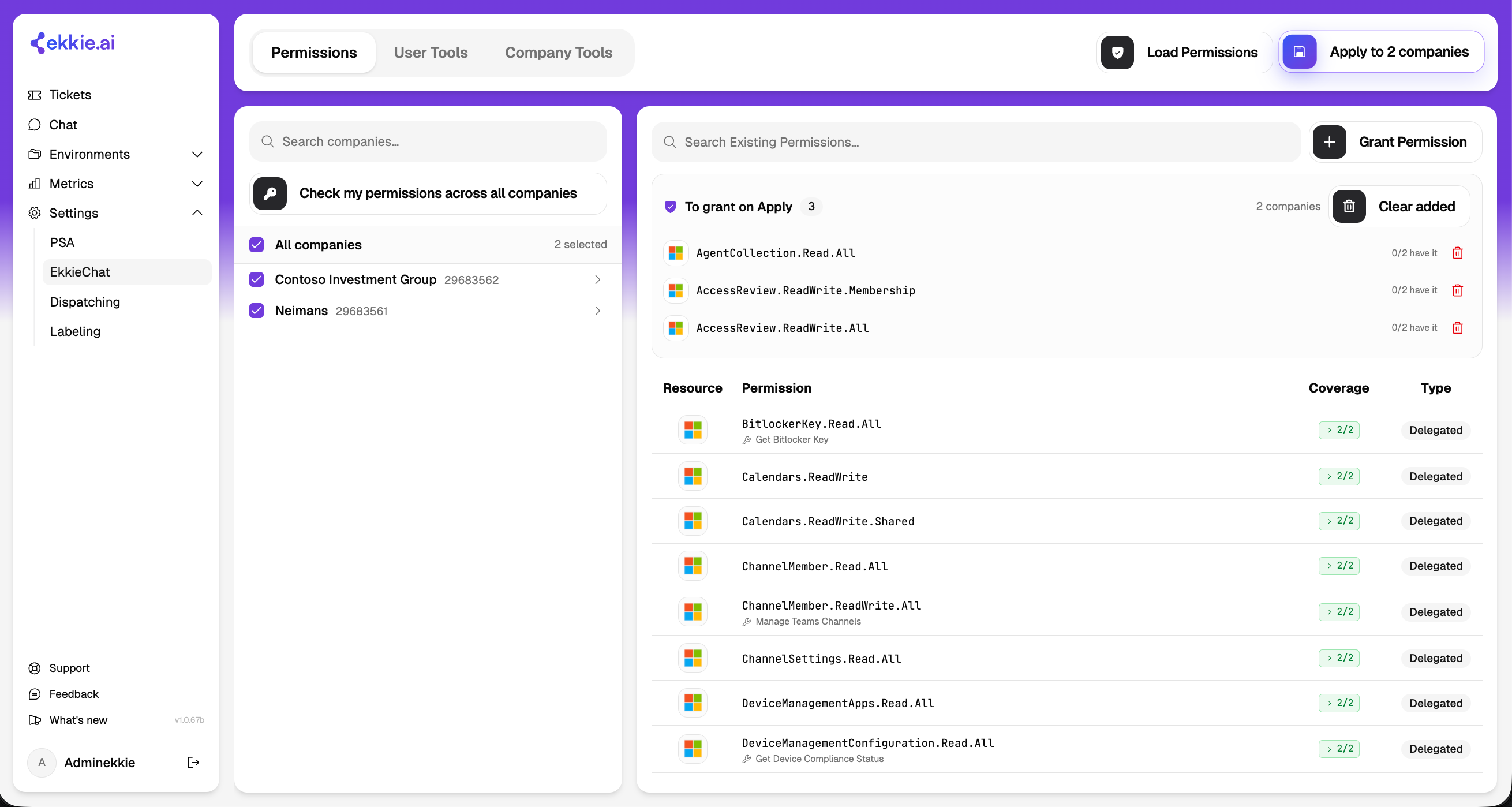Switch to the Company Tools tab
The height and width of the screenshot is (807, 1512).
(x=558, y=53)
